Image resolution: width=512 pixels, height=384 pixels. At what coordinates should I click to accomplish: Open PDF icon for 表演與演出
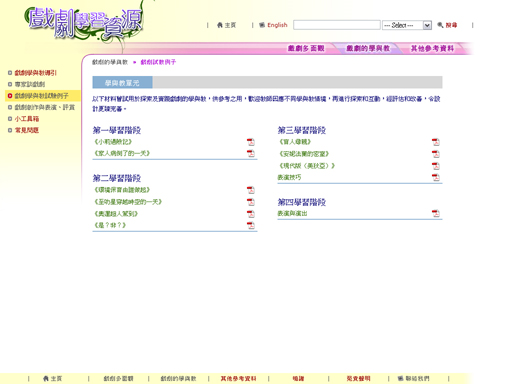click(x=436, y=213)
